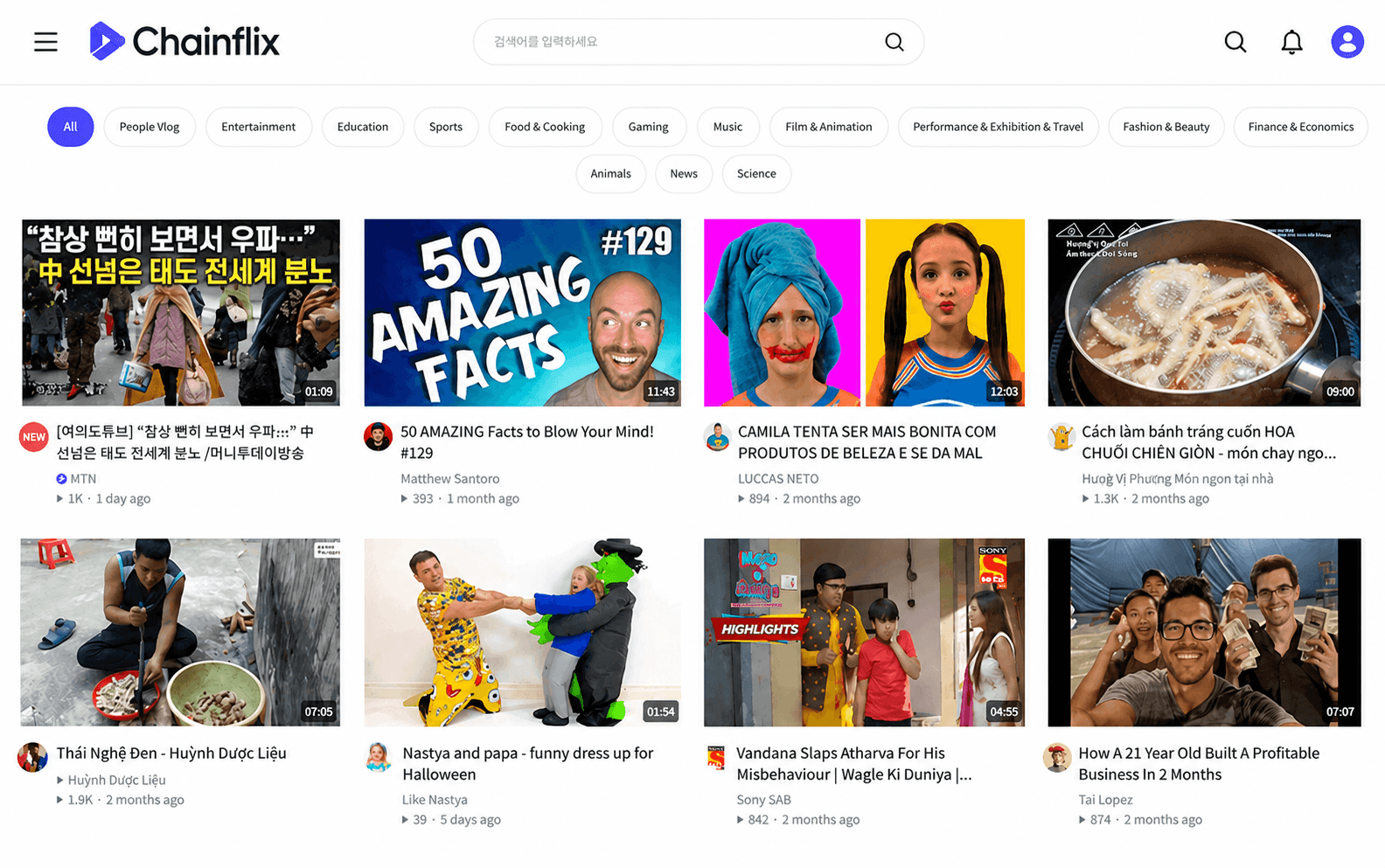1385x868 pixels.
Task: Play the 50 Amazing Facts thumbnail
Action: (522, 312)
